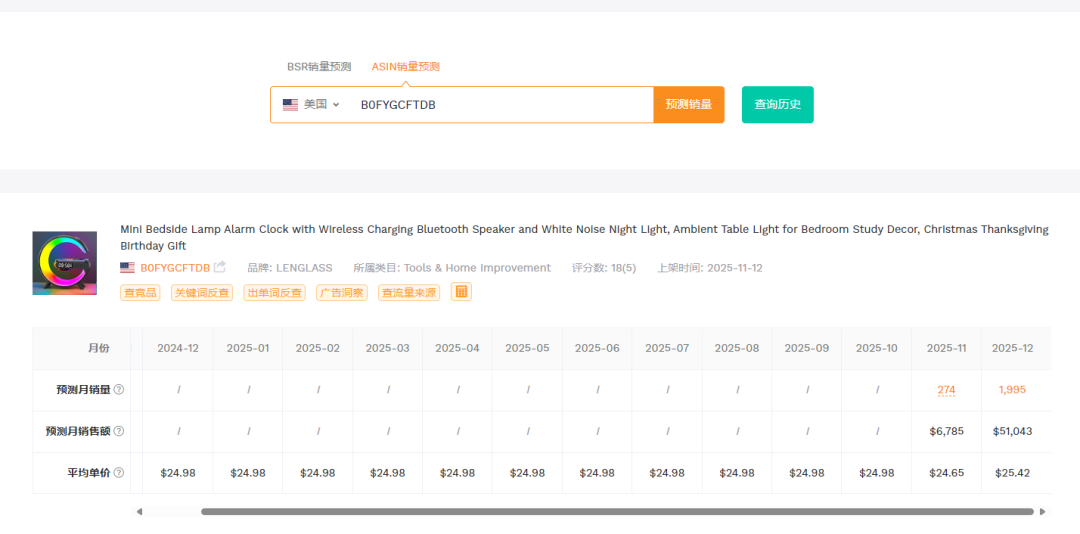Open the orange B0FYGCFTDB product link
The image size is (1080, 534).
click(175, 268)
